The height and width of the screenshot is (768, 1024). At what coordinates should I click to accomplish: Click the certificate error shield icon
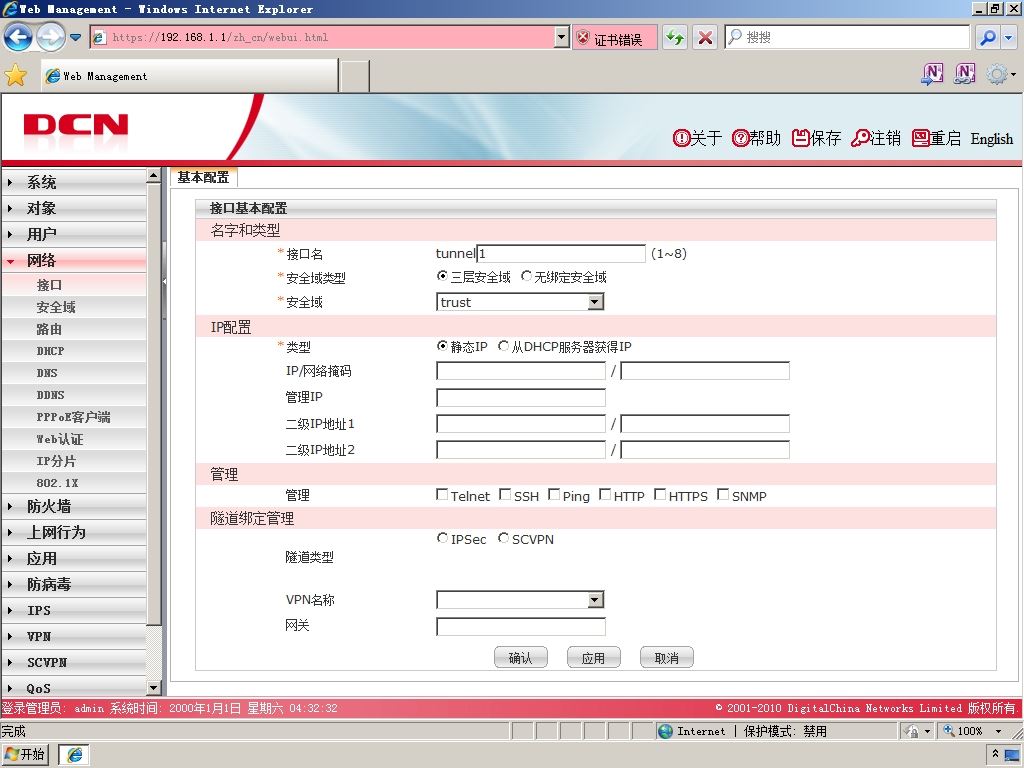point(583,38)
